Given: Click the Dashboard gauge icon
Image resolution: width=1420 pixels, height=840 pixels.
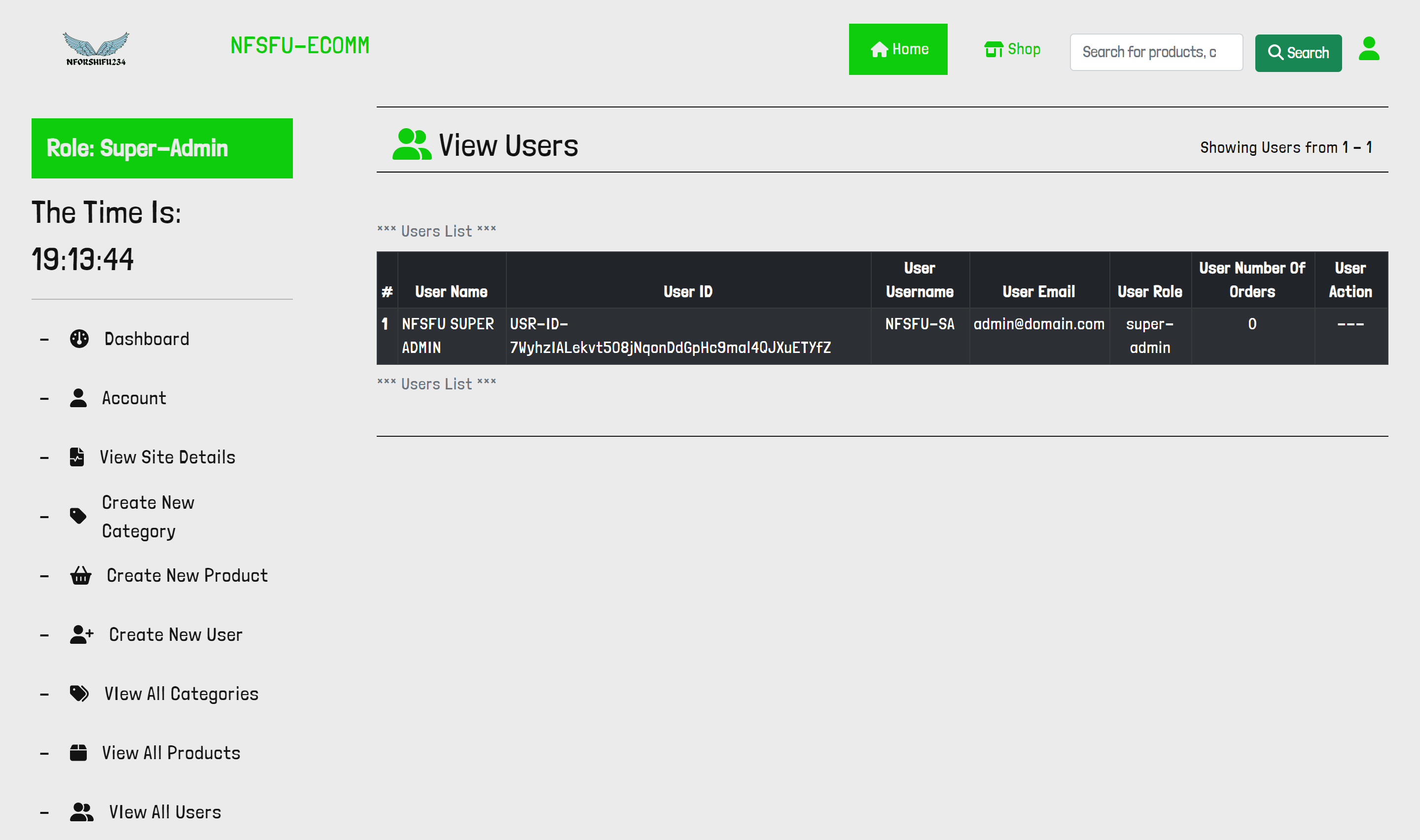Looking at the screenshot, I should (x=79, y=339).
